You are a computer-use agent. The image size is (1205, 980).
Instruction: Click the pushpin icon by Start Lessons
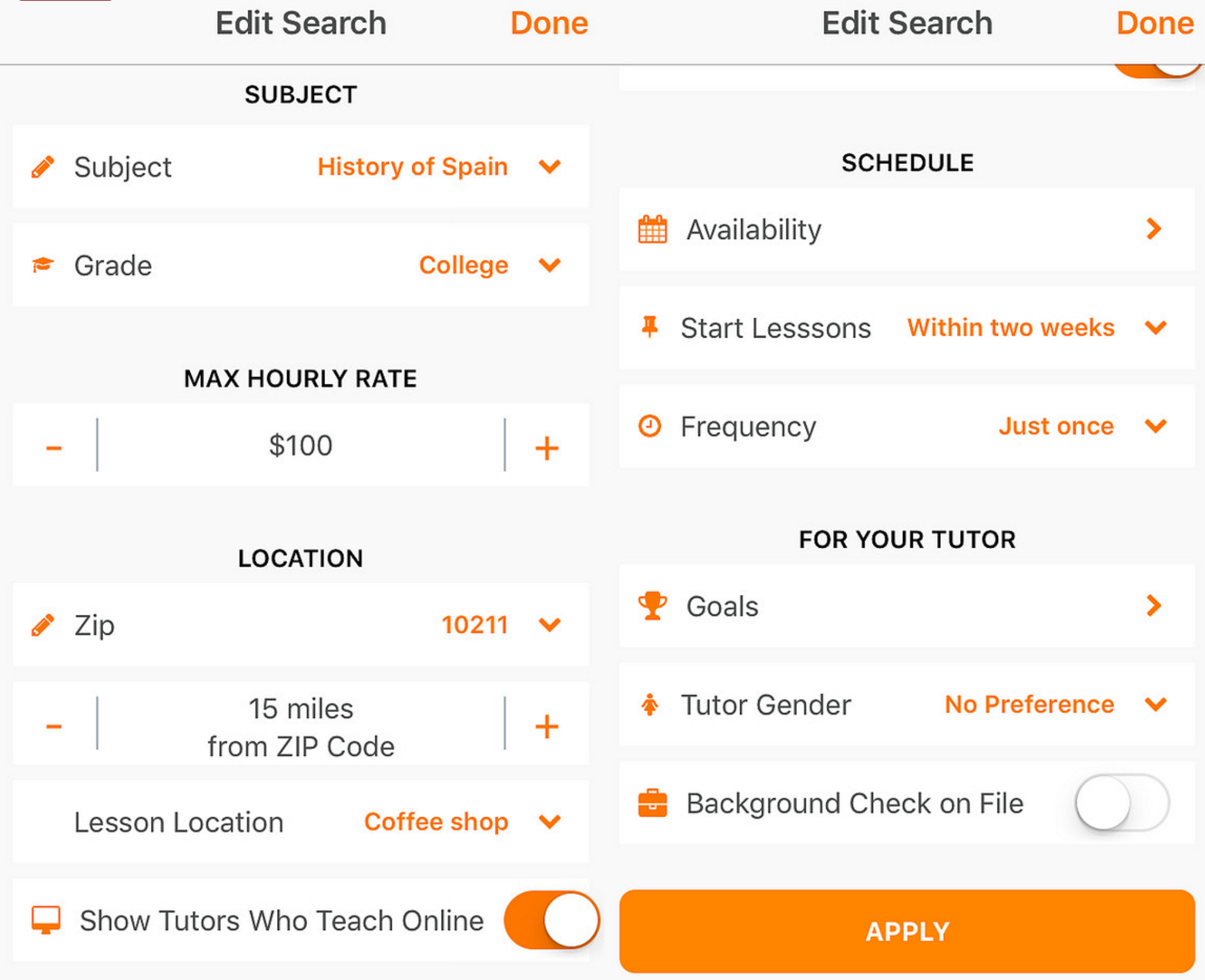(x=650, y=328)
